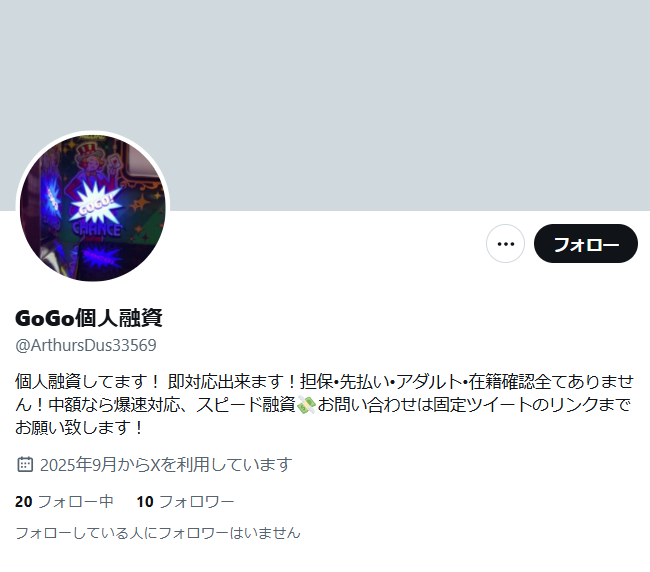Click the calendar icon beside join date
Viewport: 650px width, 572px height.
tap(25, 464)
